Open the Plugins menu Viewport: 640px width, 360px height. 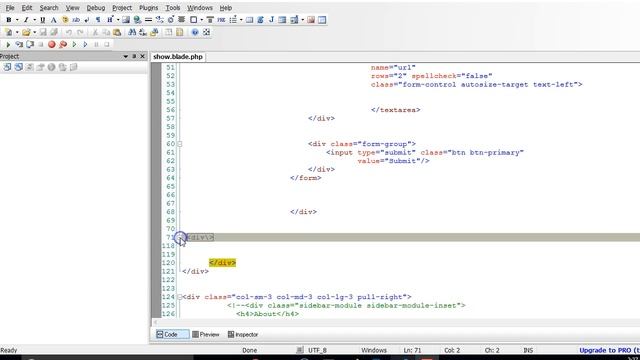148,8
